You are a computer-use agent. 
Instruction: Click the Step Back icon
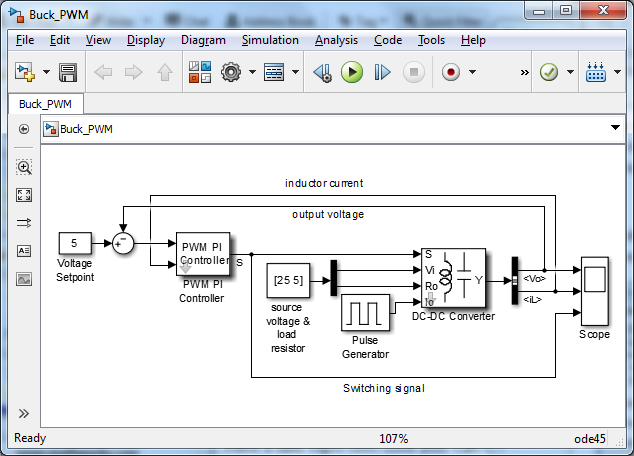pos(321,72)
